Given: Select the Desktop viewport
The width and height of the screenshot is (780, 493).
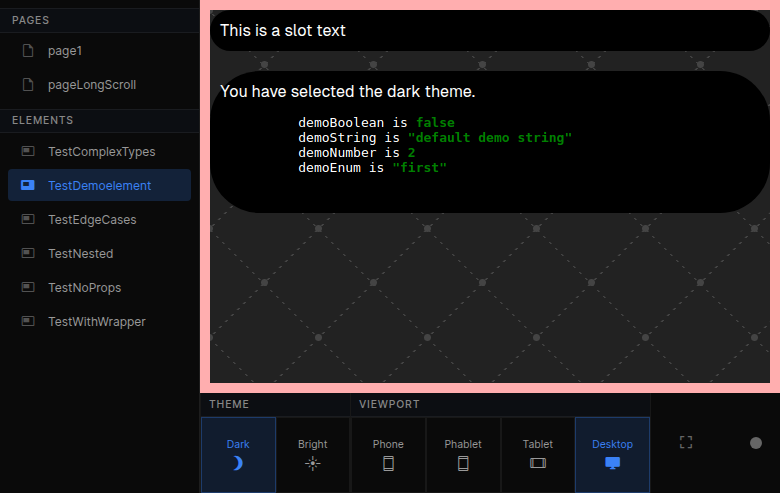Looking at the screenshot, I should [612, 454].
